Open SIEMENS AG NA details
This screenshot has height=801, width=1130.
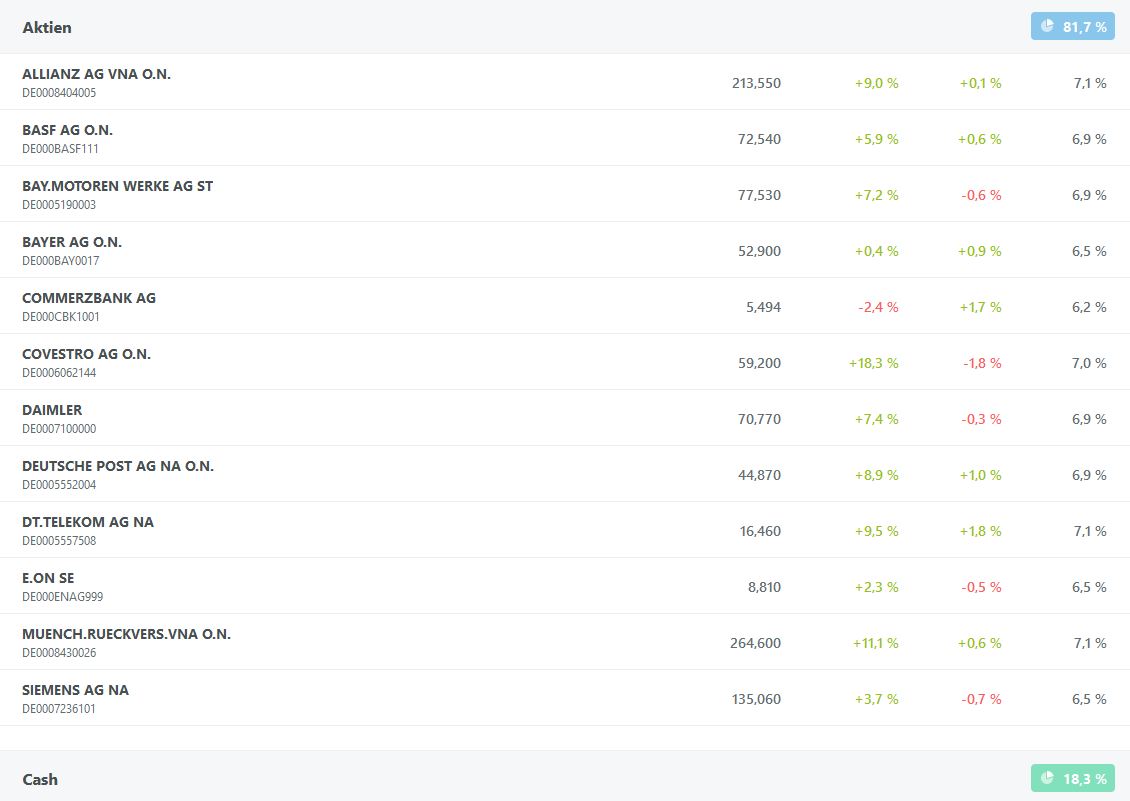[x=75, y=690]
